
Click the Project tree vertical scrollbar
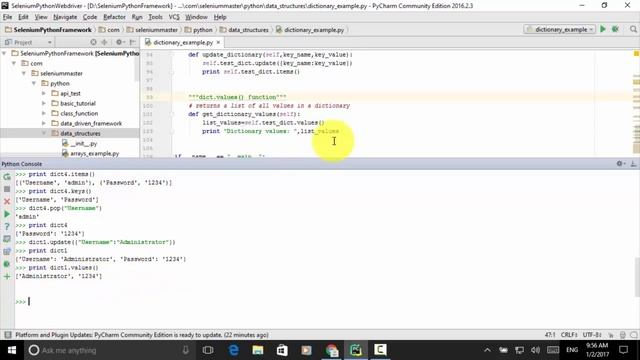tap(137, 65)
